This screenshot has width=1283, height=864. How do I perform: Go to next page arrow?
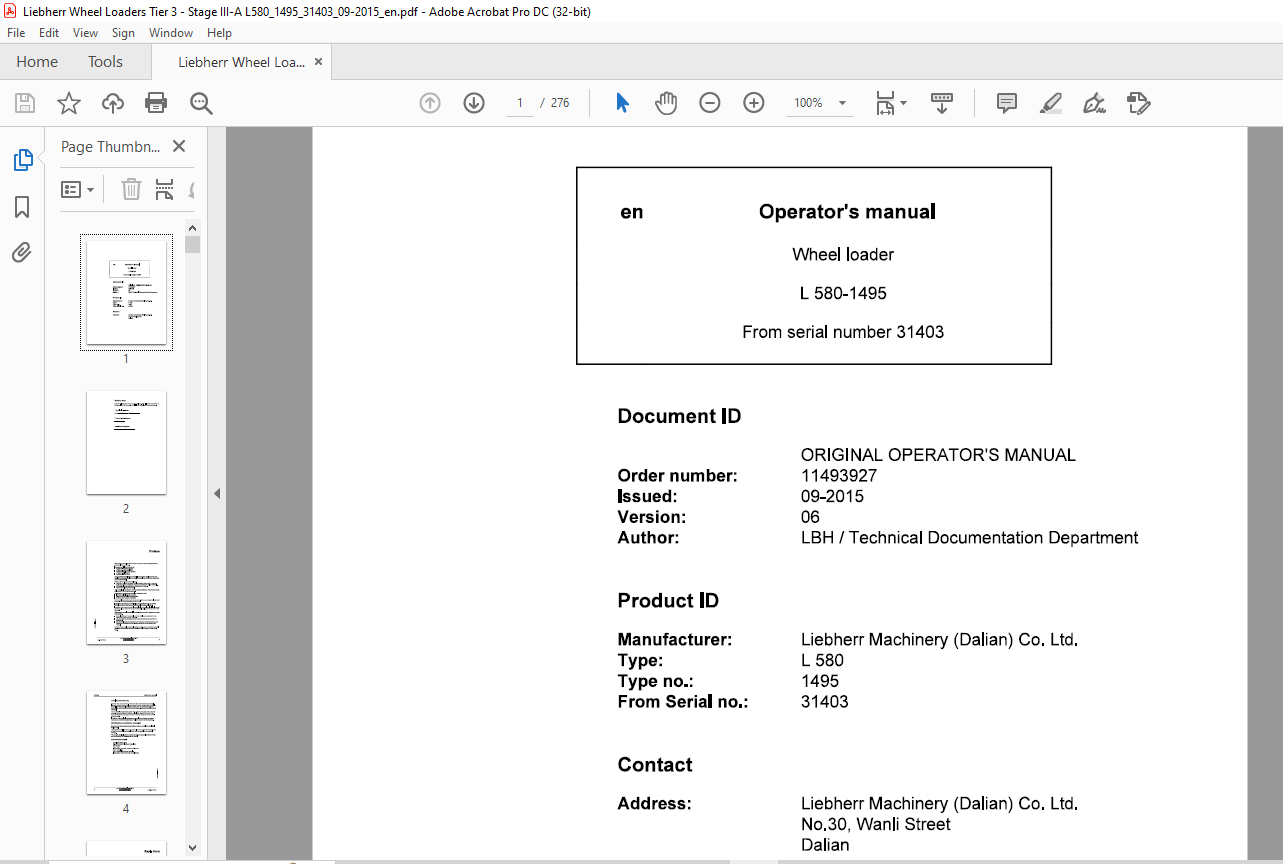pyautogui.click(x=474, y=103)
